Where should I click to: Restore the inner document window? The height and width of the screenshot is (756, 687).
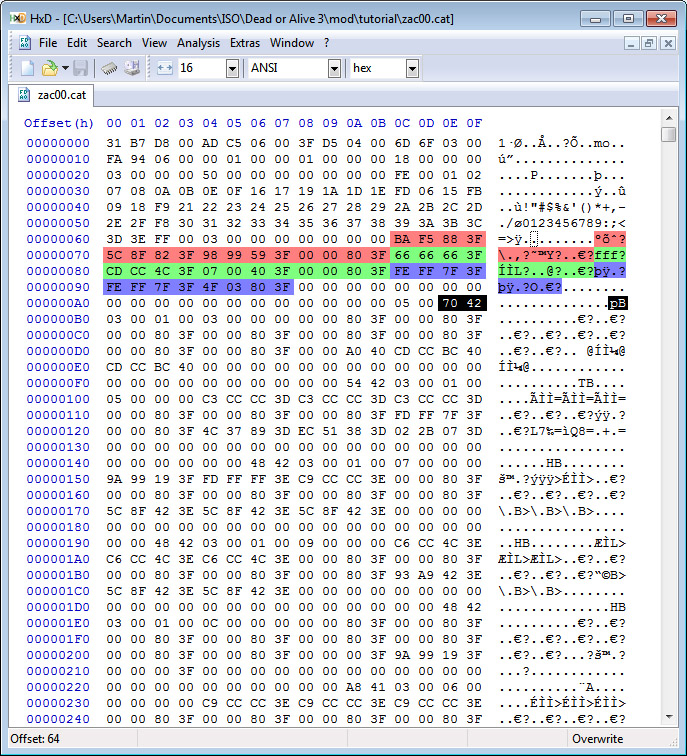pos(649,43)
